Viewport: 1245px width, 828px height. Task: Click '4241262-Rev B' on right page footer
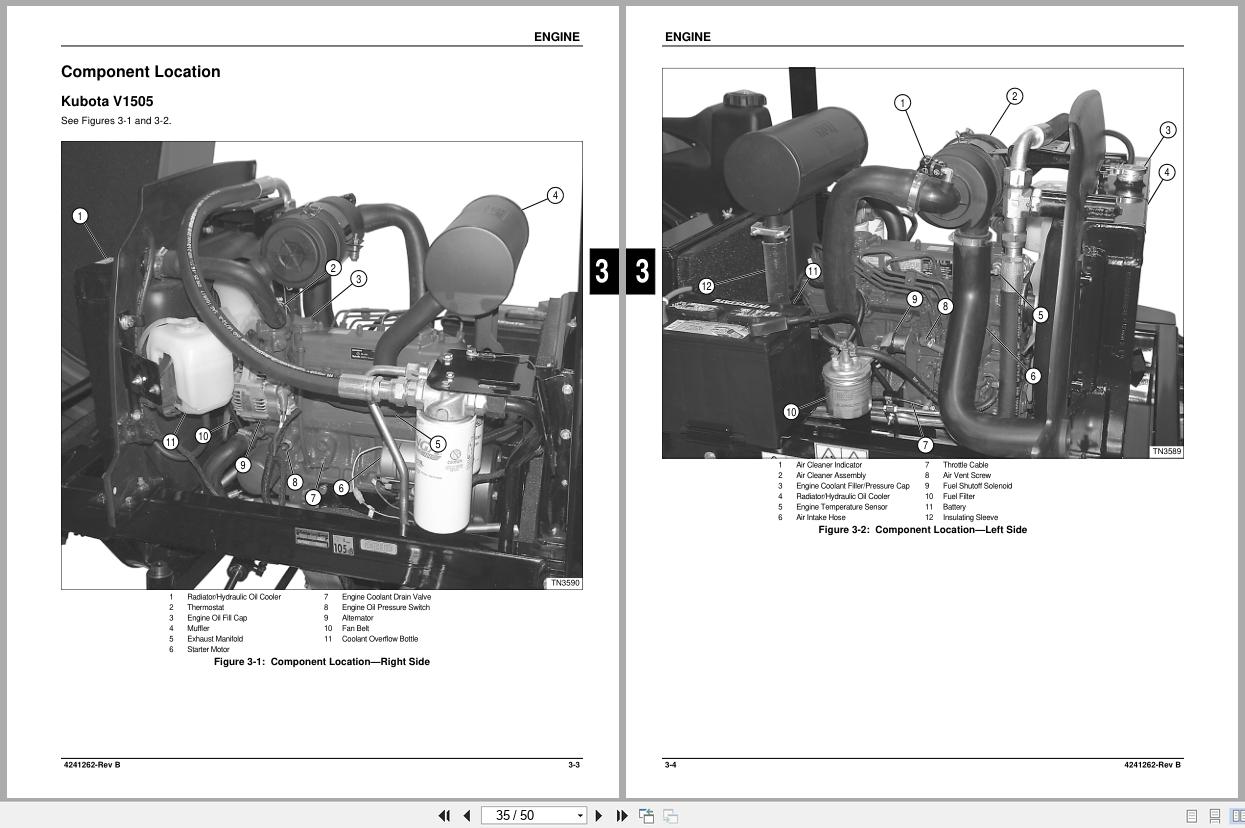tap(1152, 765)
